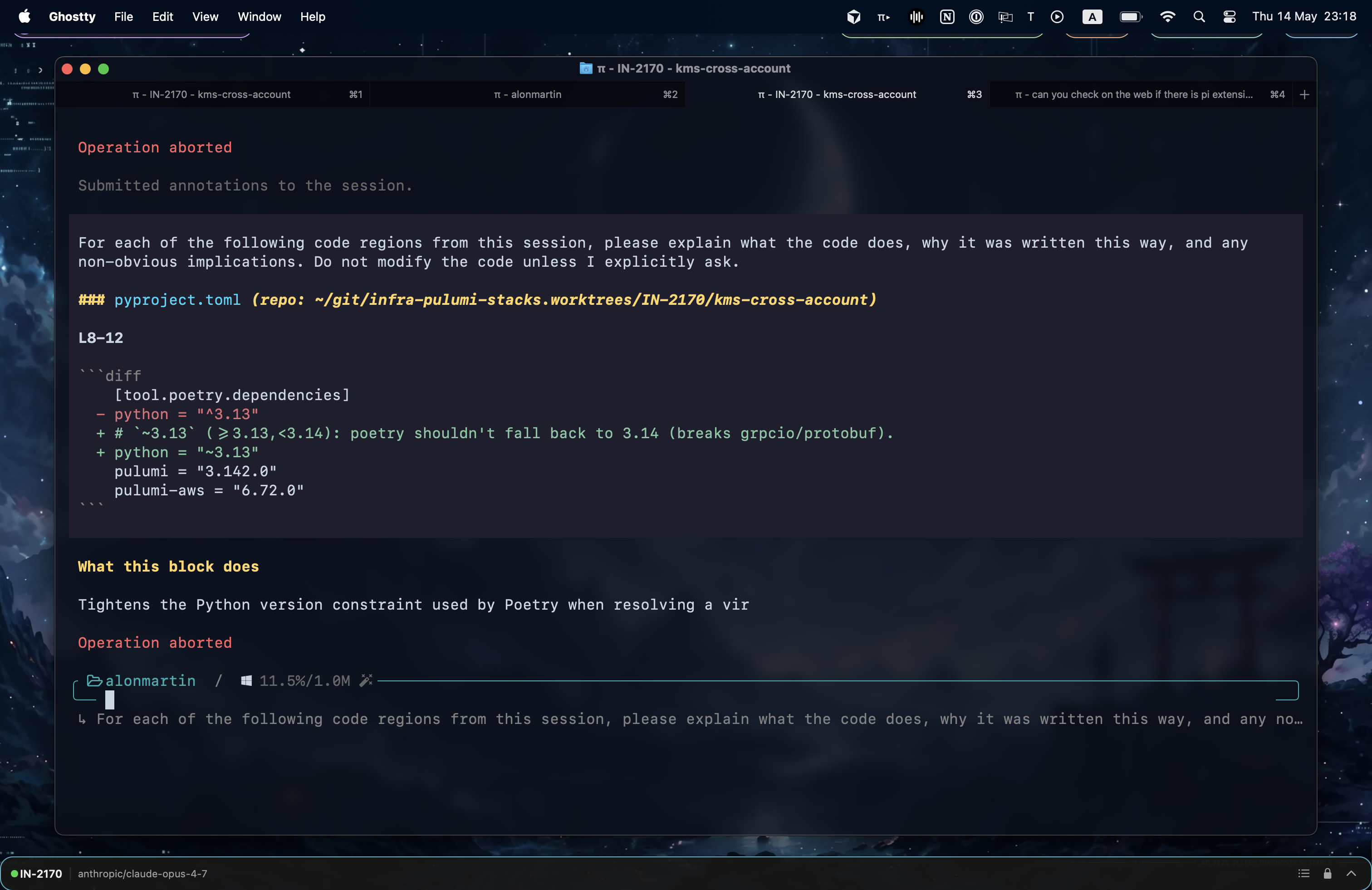This screenshot has height=890, width=1372.
Task: Open the Help menu
Action: (313, 17)
